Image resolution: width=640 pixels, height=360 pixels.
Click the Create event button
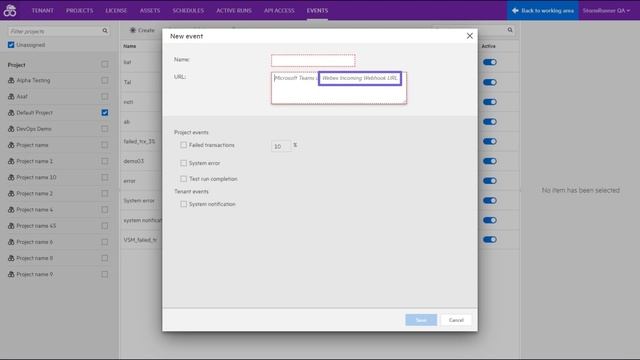click(142, 30)
